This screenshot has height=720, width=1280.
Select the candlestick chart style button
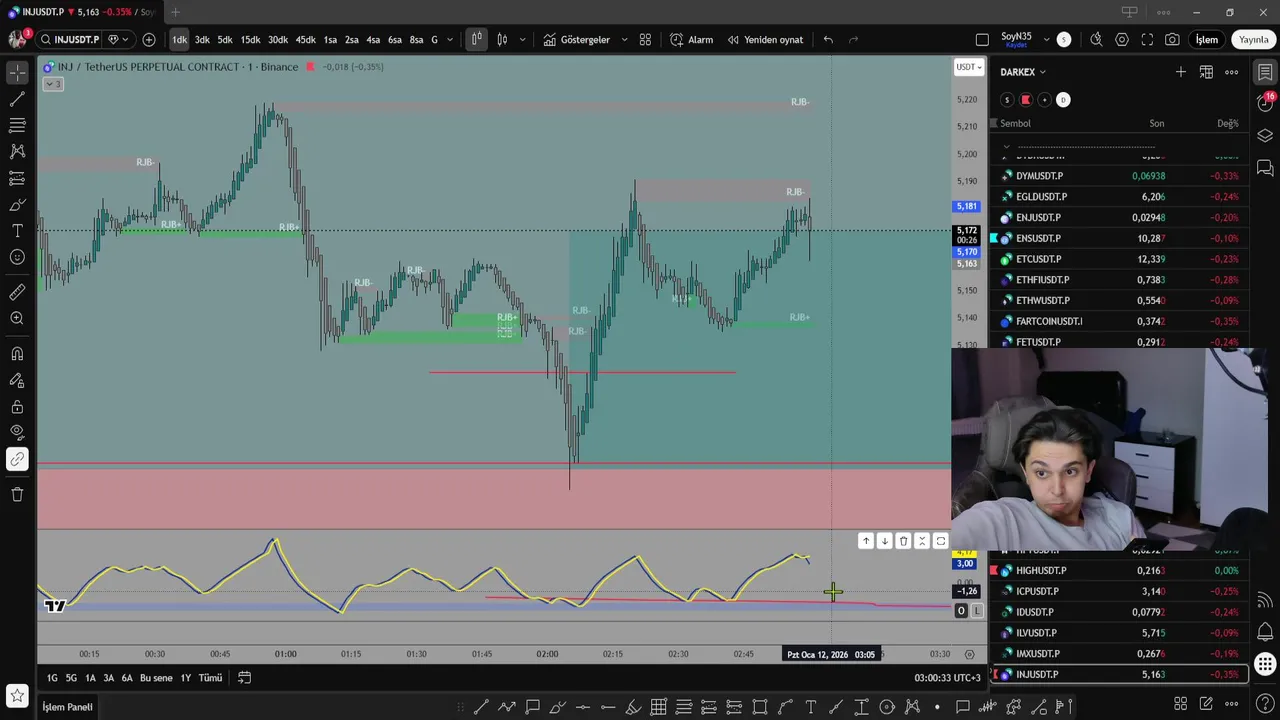502,40
